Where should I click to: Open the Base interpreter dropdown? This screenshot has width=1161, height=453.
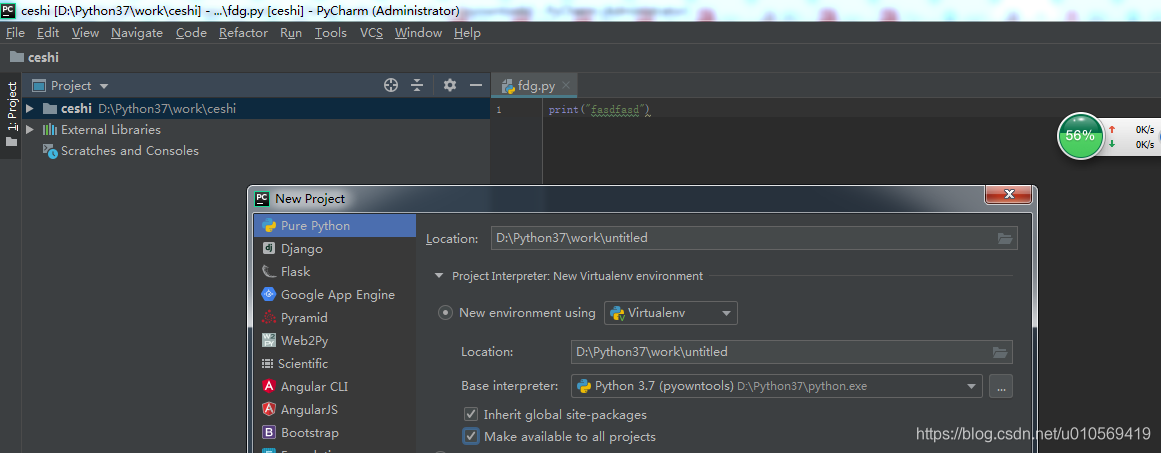click(x=777, y=386)
